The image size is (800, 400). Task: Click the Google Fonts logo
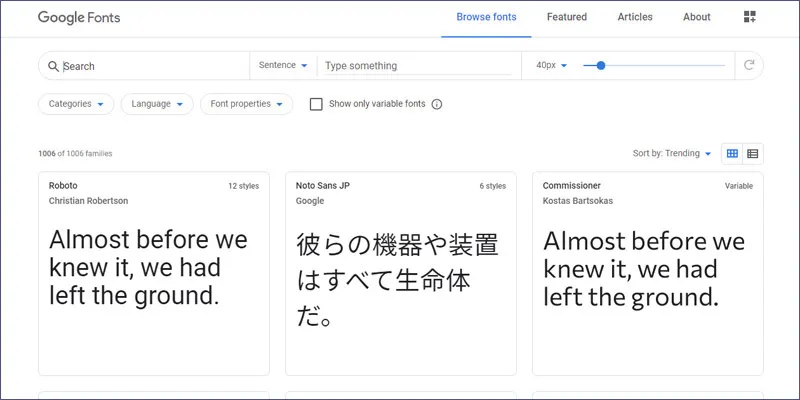(79, 17)
